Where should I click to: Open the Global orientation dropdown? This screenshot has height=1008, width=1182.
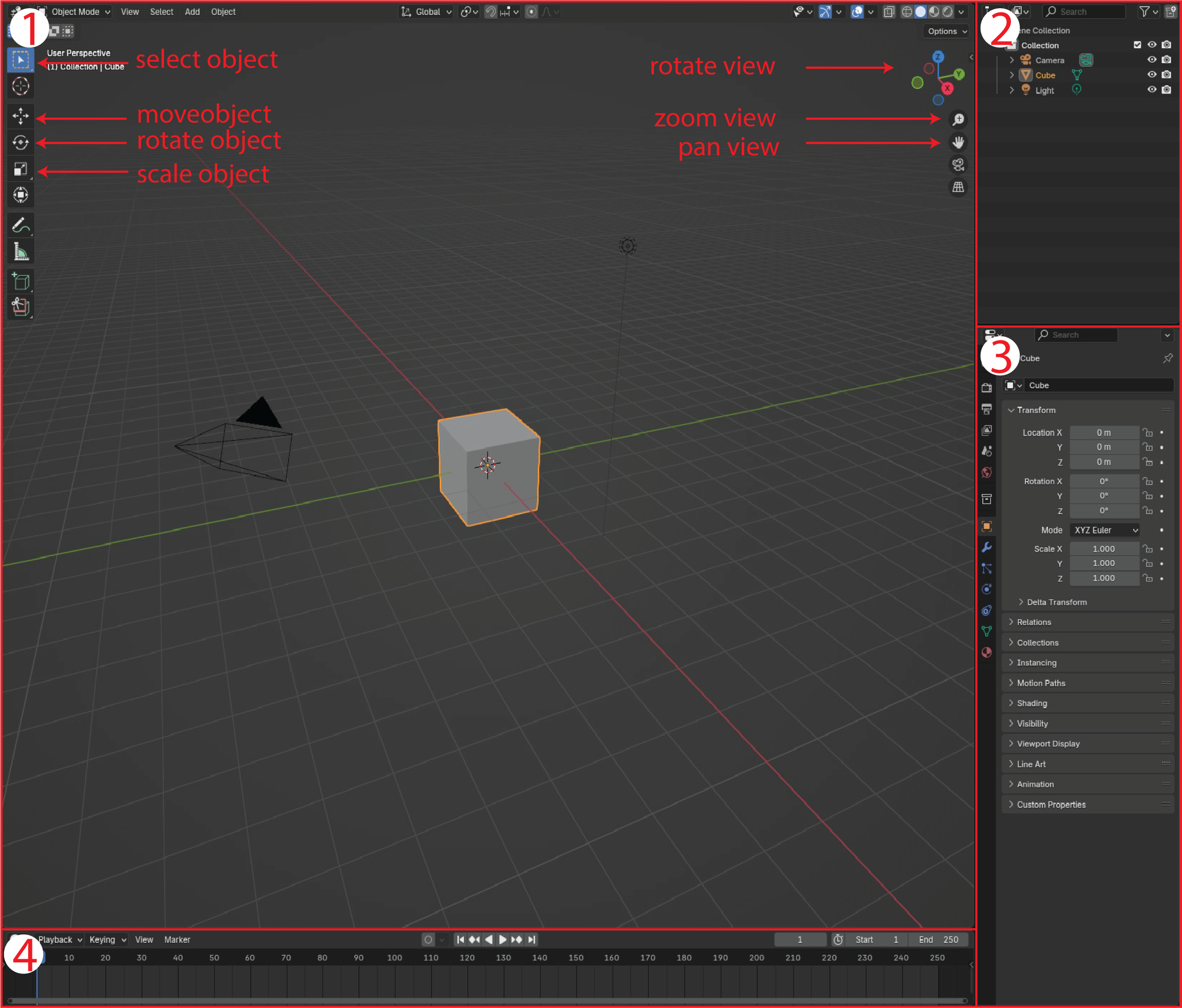pyautogui.click(x=427, y=12)
